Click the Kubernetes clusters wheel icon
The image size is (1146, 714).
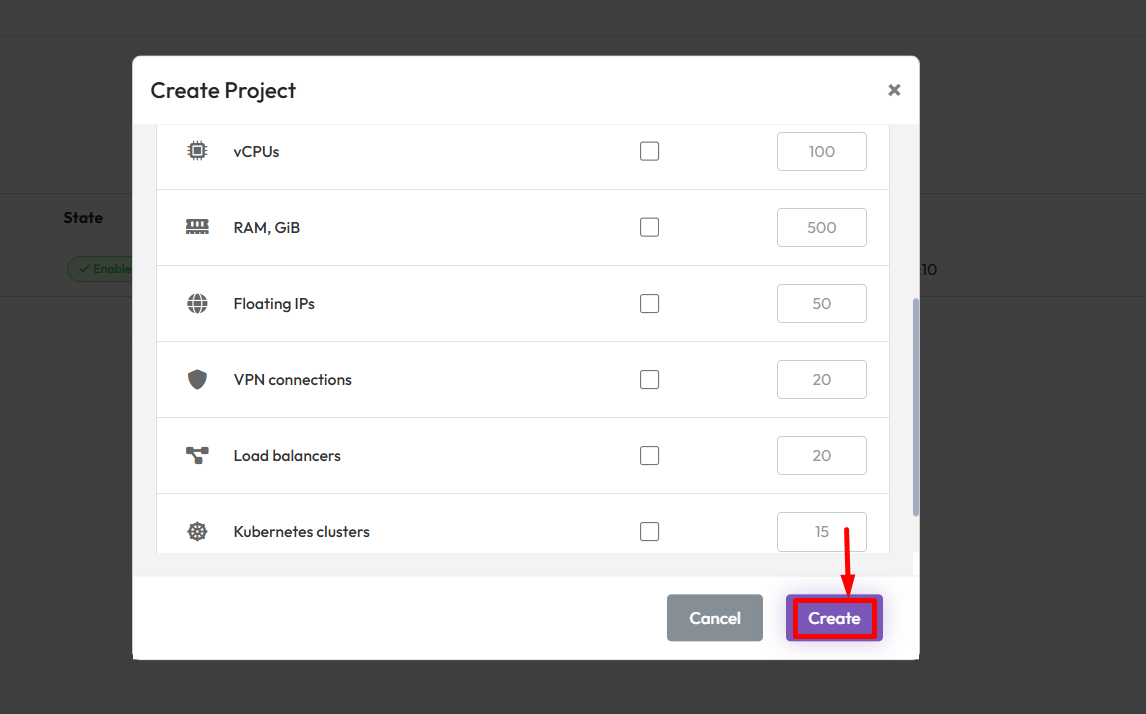[197, 531]
